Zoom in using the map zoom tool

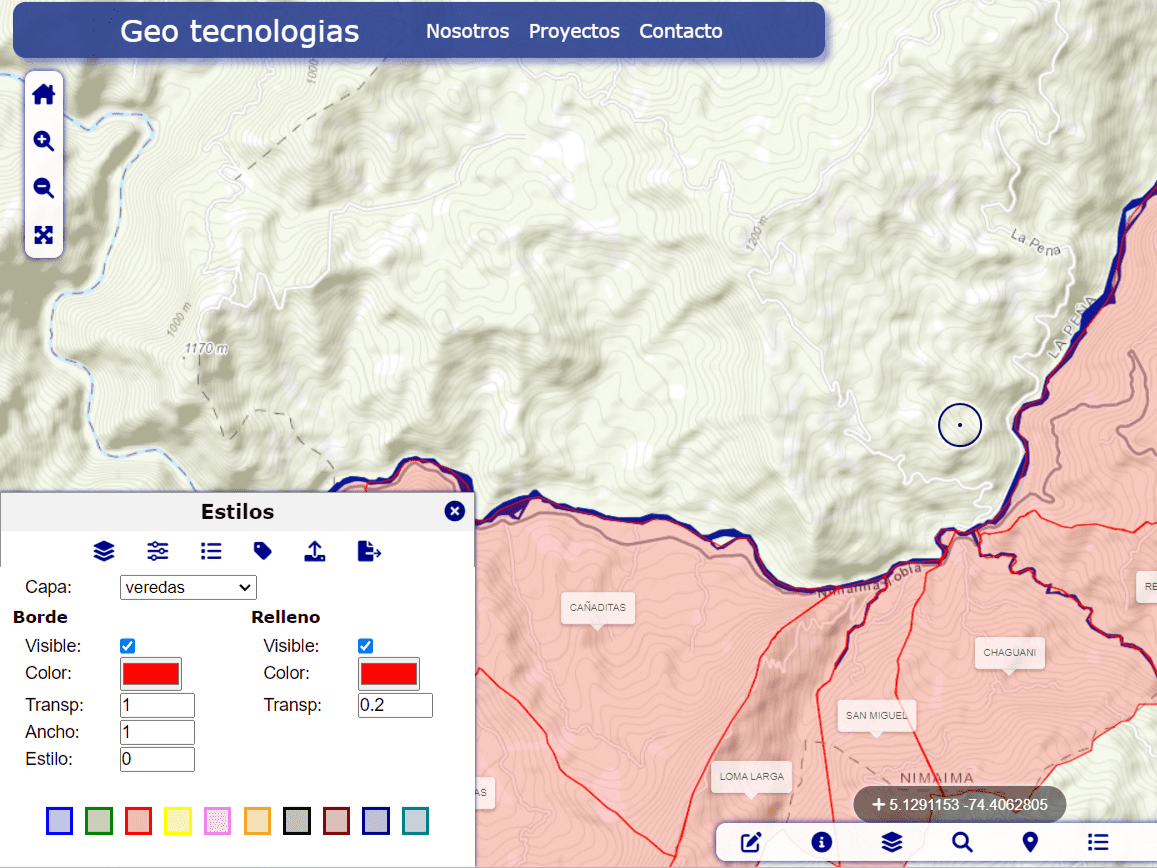[x=44, y=141]
